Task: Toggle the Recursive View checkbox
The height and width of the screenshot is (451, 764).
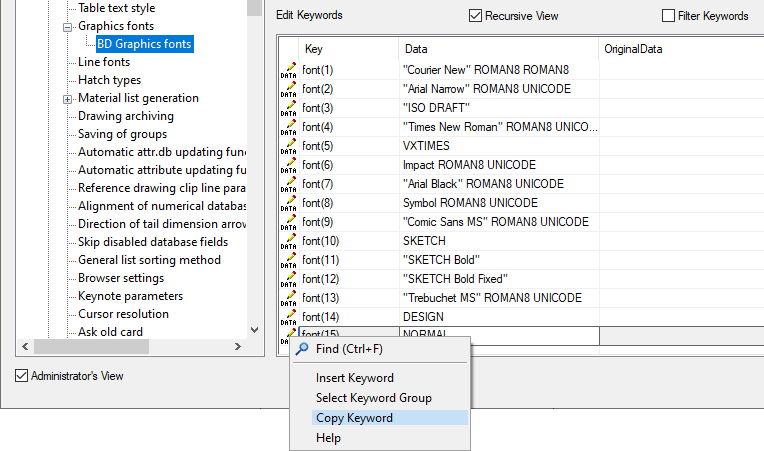Action: (476, 16)
